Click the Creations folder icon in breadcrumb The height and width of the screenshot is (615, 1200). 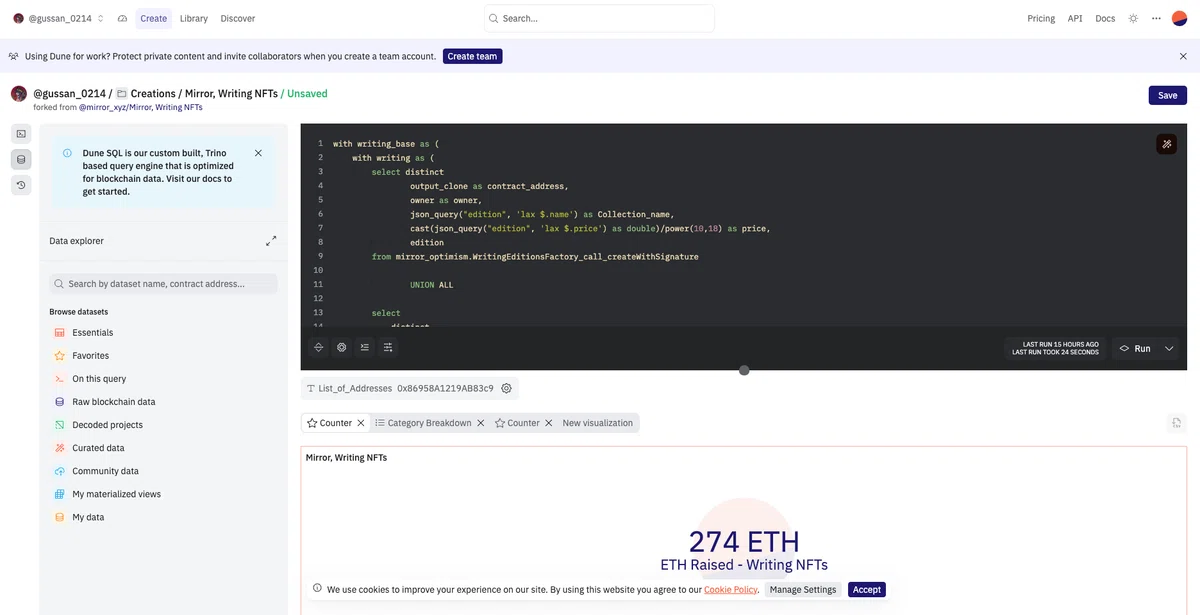pos(122,93)
